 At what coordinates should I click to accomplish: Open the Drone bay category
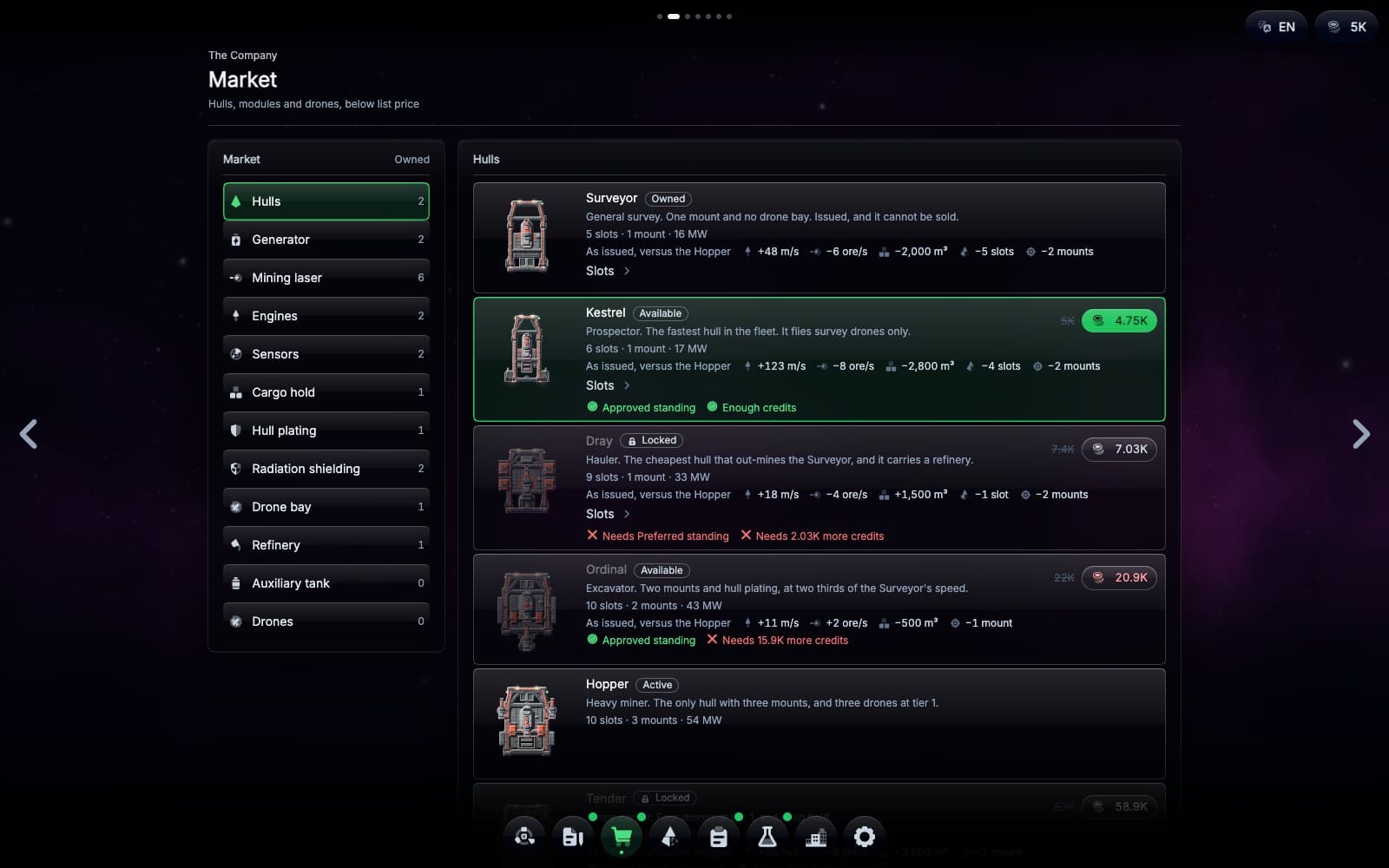pos(326,507)
